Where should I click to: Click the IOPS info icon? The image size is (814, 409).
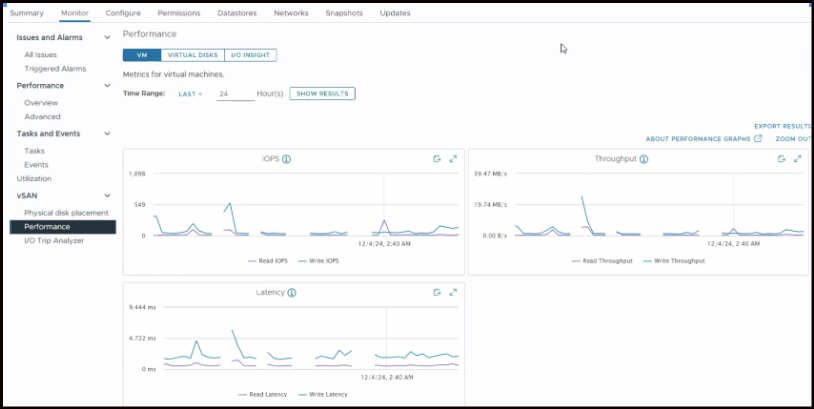point(287,159)
